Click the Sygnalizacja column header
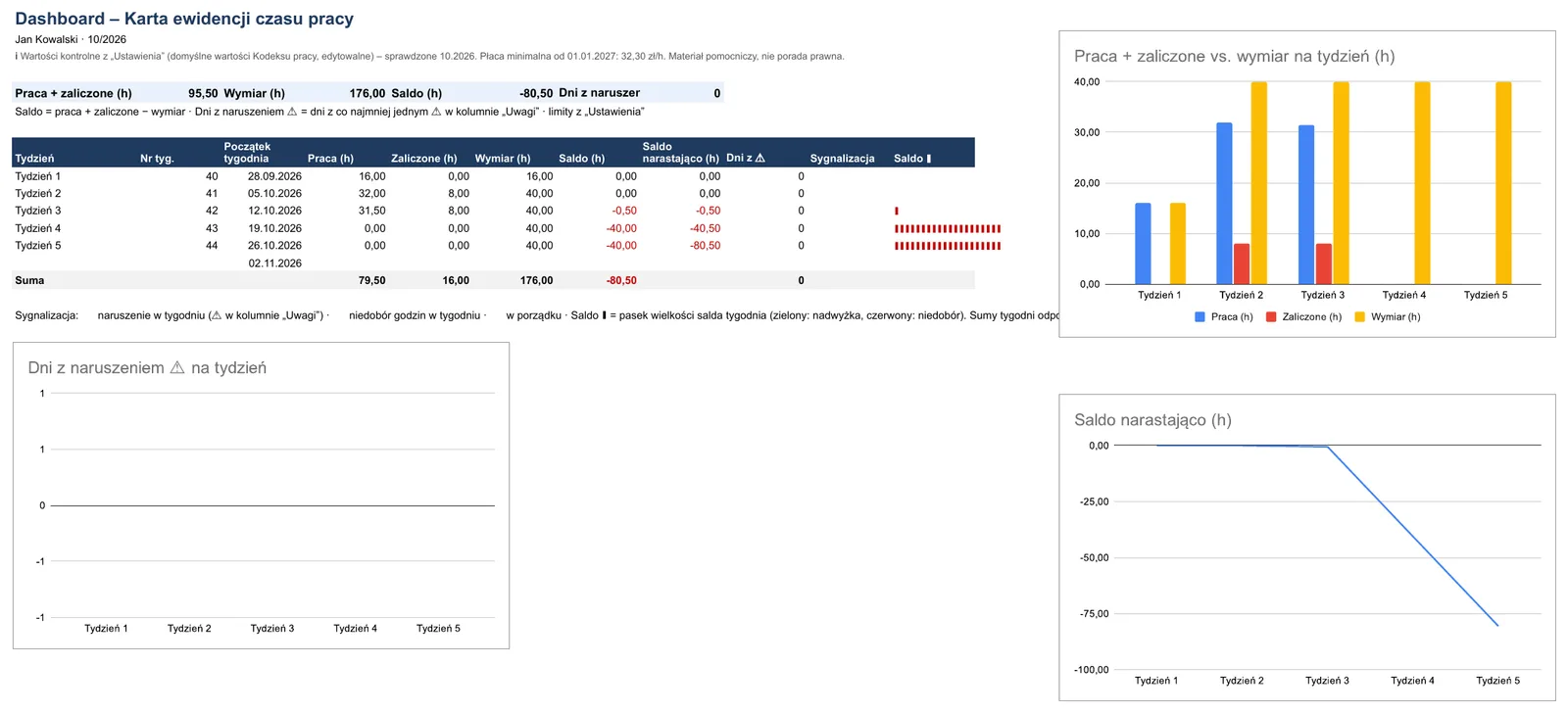 (x=842, y=159)
